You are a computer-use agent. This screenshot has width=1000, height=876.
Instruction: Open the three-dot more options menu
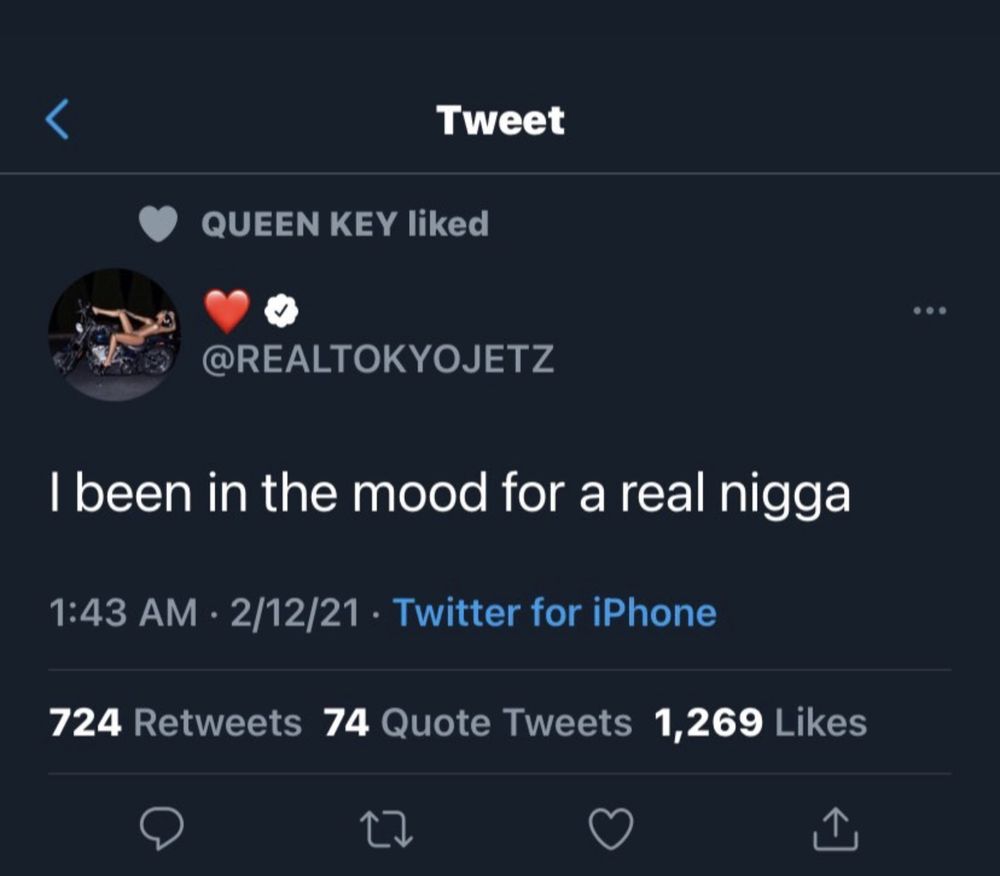[930, 311]
